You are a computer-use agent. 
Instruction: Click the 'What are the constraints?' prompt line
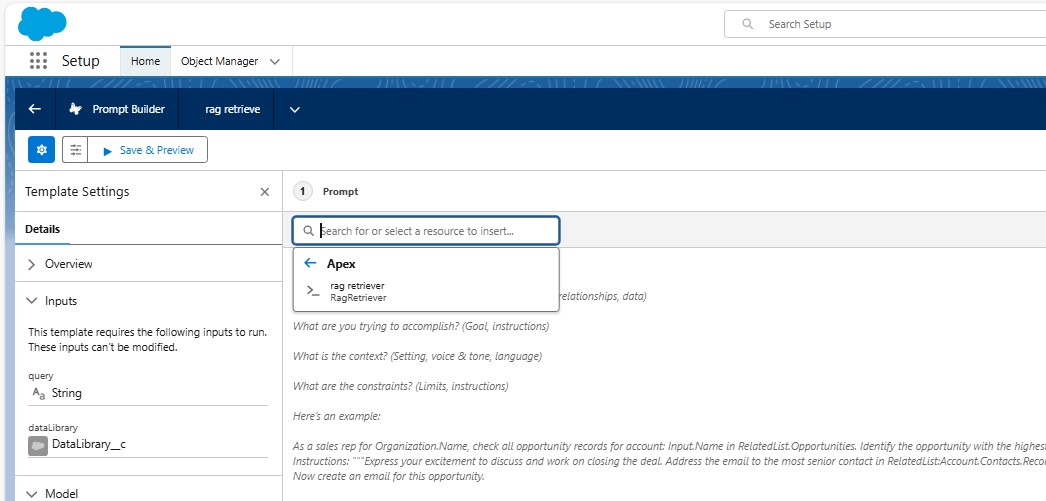click(x=400, y=386)
